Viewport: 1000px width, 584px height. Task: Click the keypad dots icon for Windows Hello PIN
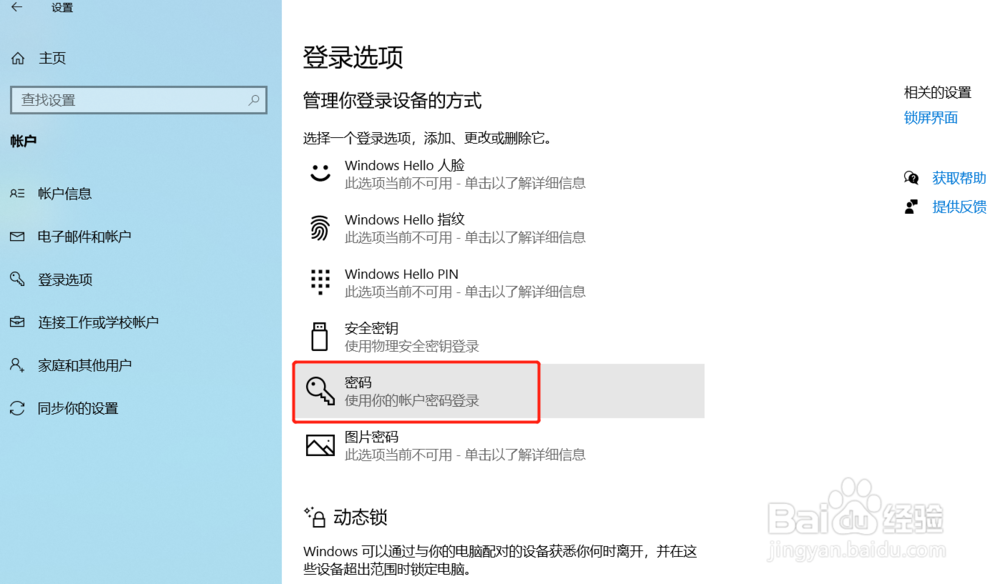(x=320, y=281)
